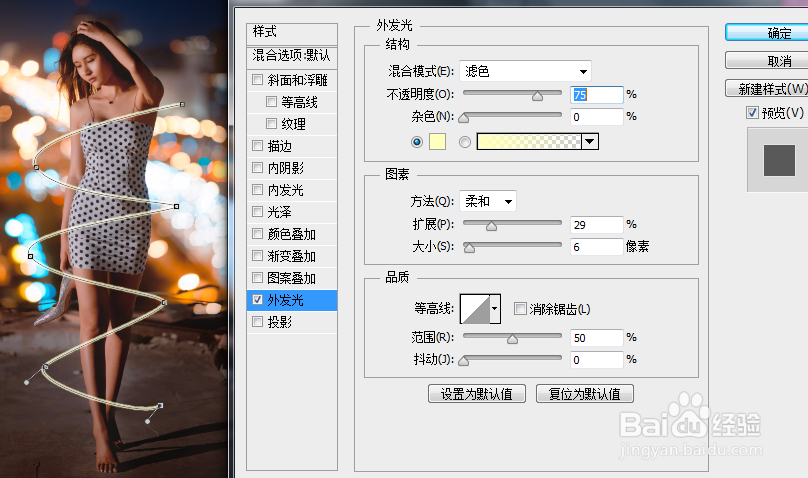Tick the 纹理 checkbox

(271, 124)
